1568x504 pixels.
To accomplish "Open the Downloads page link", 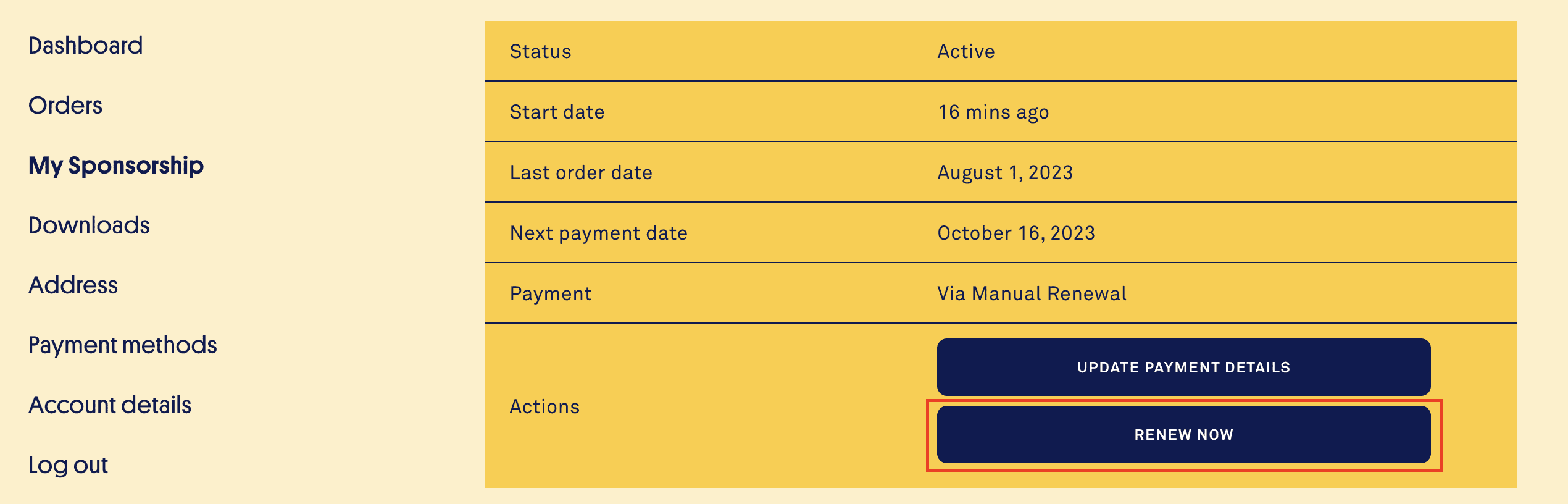I will tap(90, 225).
